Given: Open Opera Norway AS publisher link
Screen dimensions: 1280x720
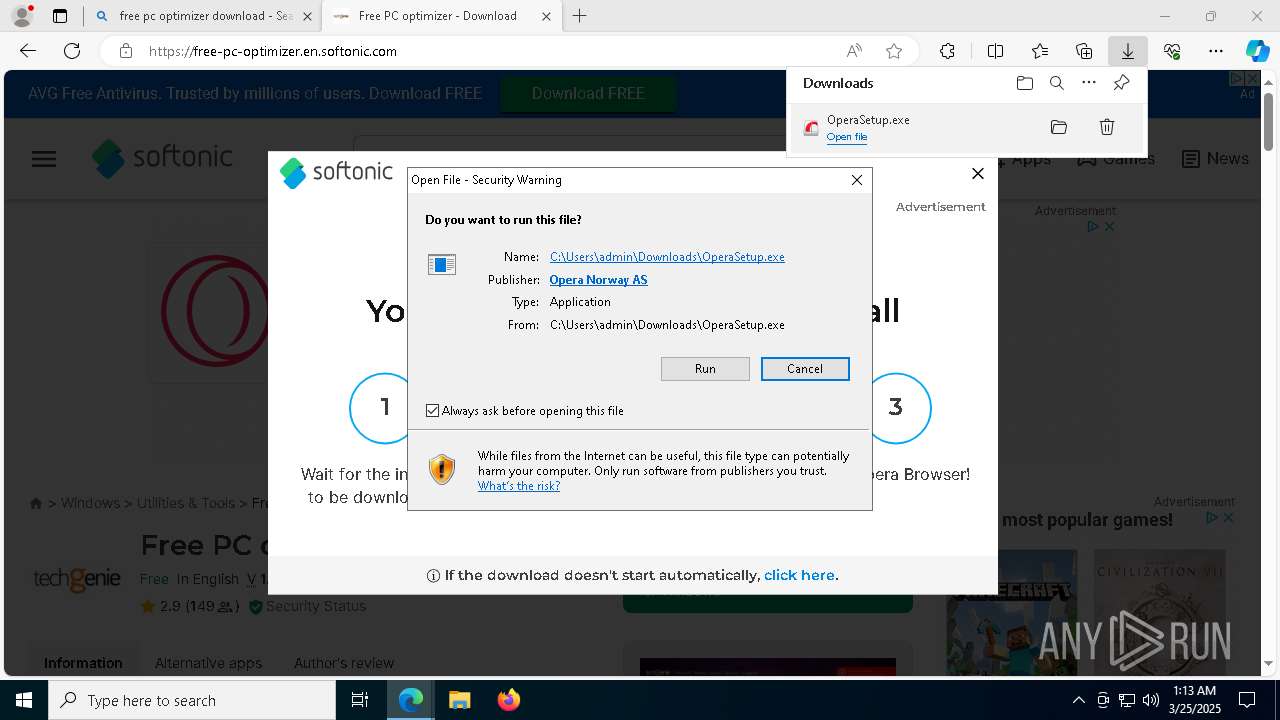Looking at the screenshot, I should coord(598,280).
